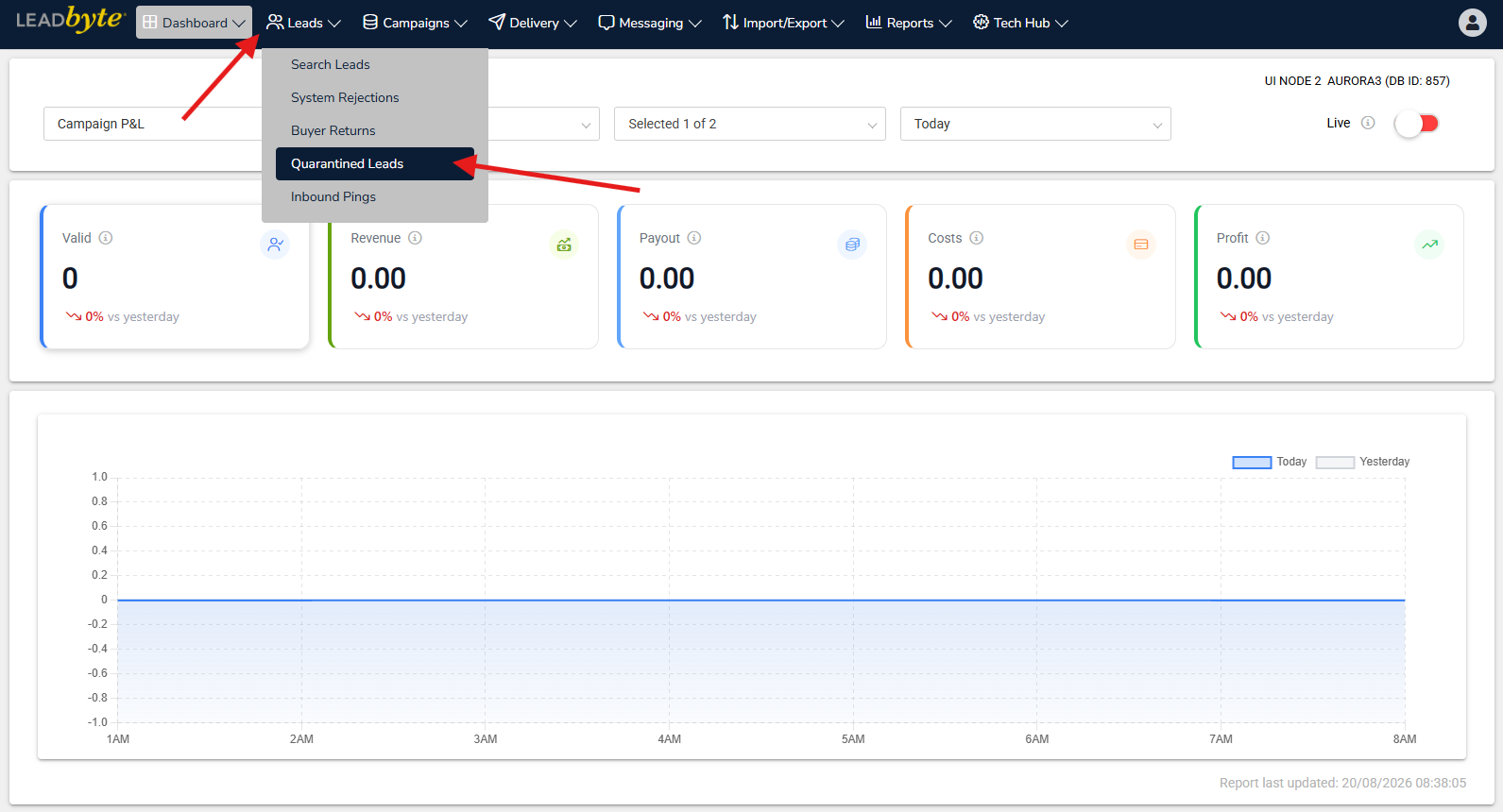1503x812 pixels.
Task: Click the Delivery paper plane icon
Action: 497,22
